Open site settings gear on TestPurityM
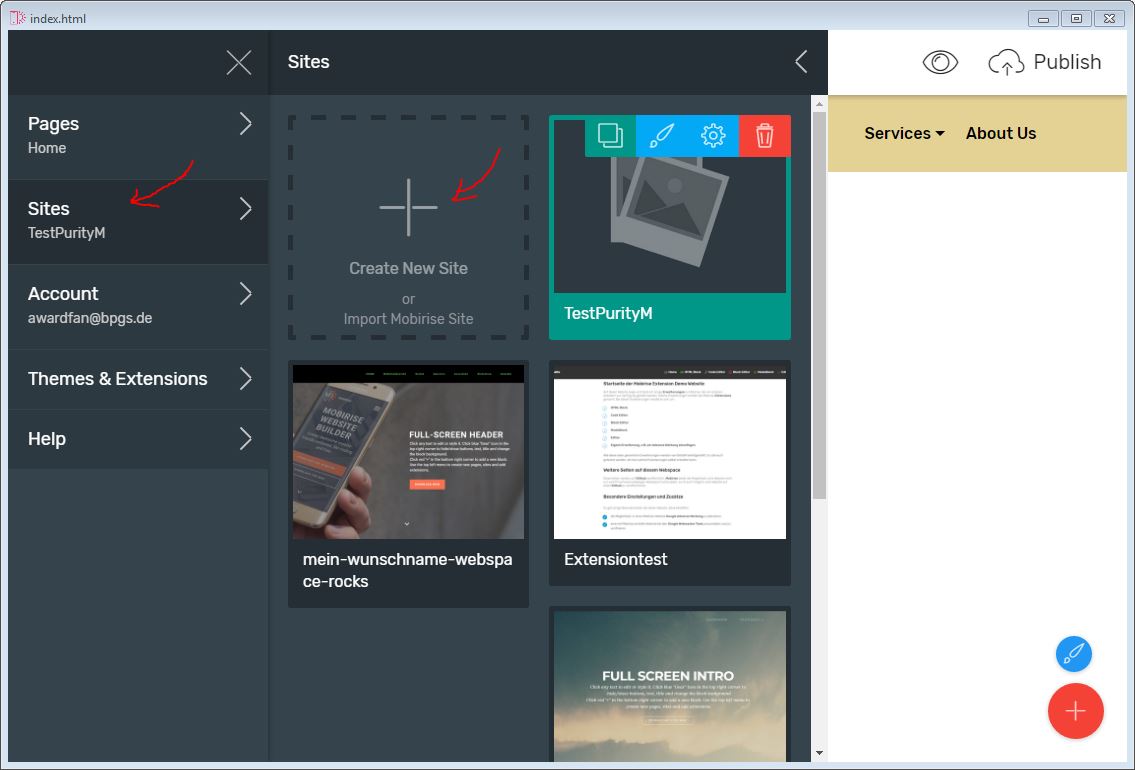Image resolution: width=1135 pixels, height=770 pixels. (713, 136)
